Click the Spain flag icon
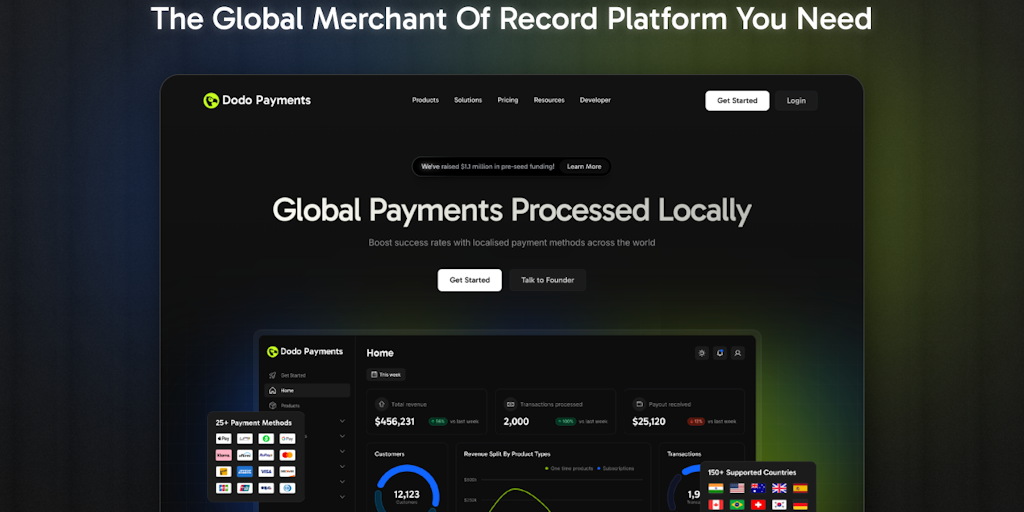This screenshot has width=1024, height=512. (x=800, y=489)
